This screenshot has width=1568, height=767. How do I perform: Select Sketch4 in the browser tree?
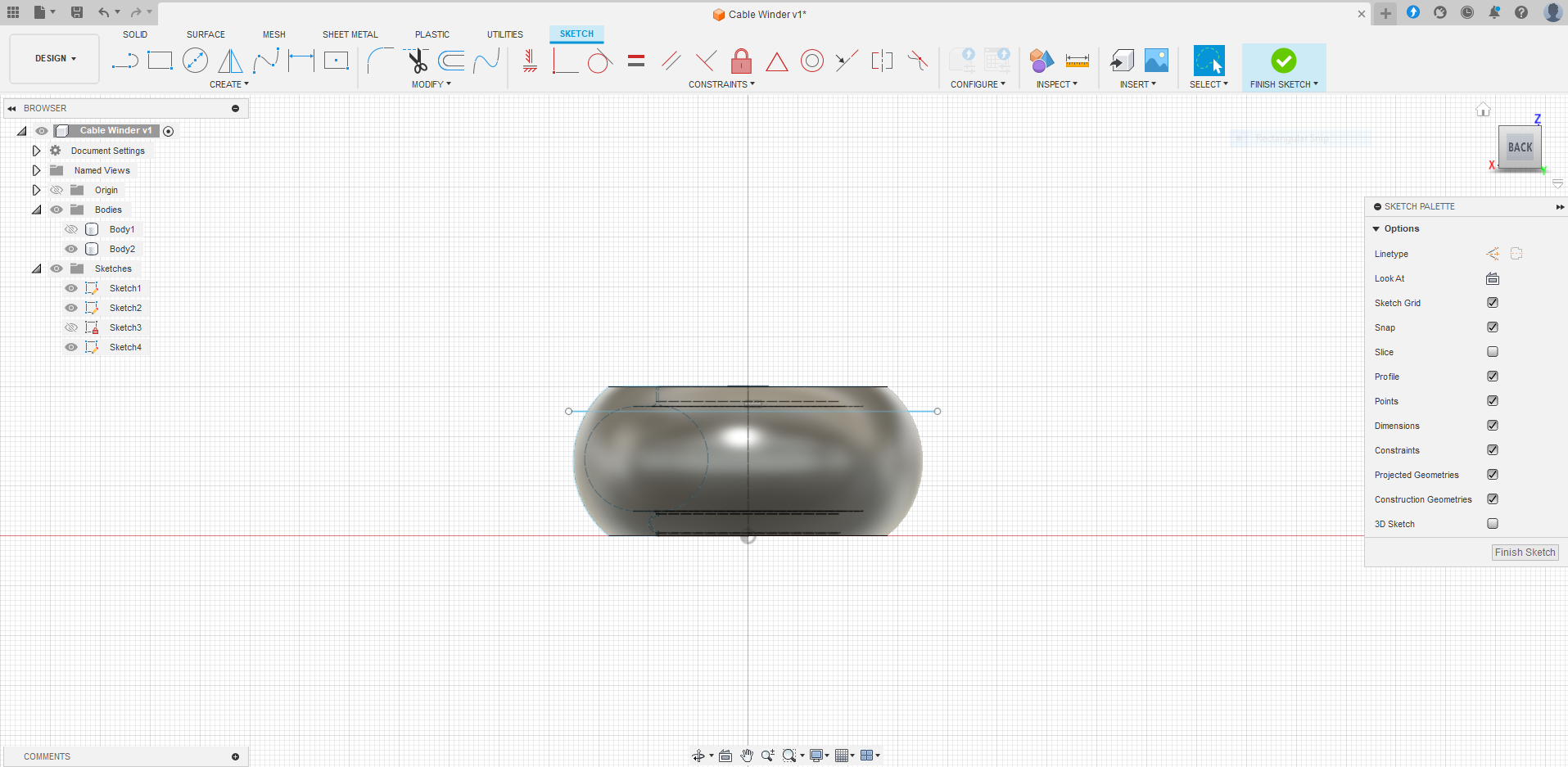(x=125, y=347)
